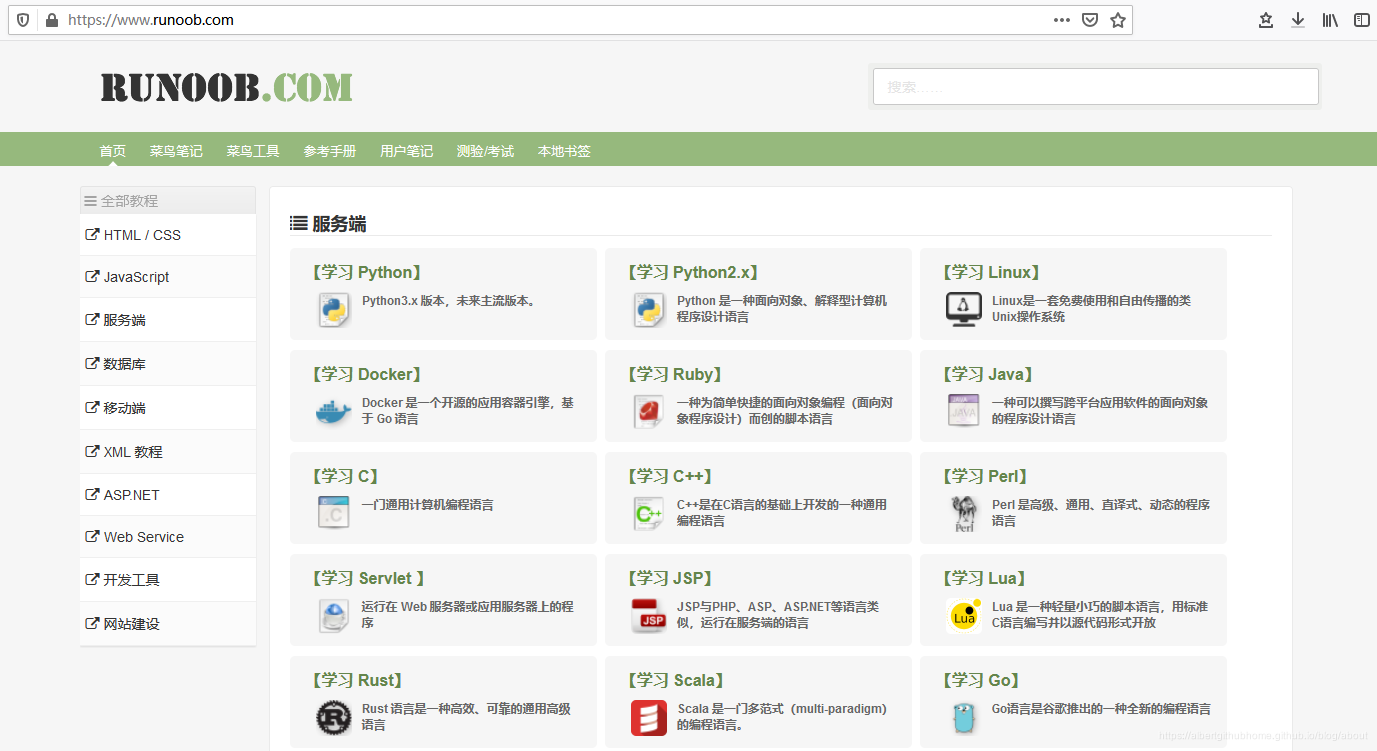This screenshot has width=1377, height=751.
Task: Open the 【学习 Perl】 title link
Action: point(986,476)
